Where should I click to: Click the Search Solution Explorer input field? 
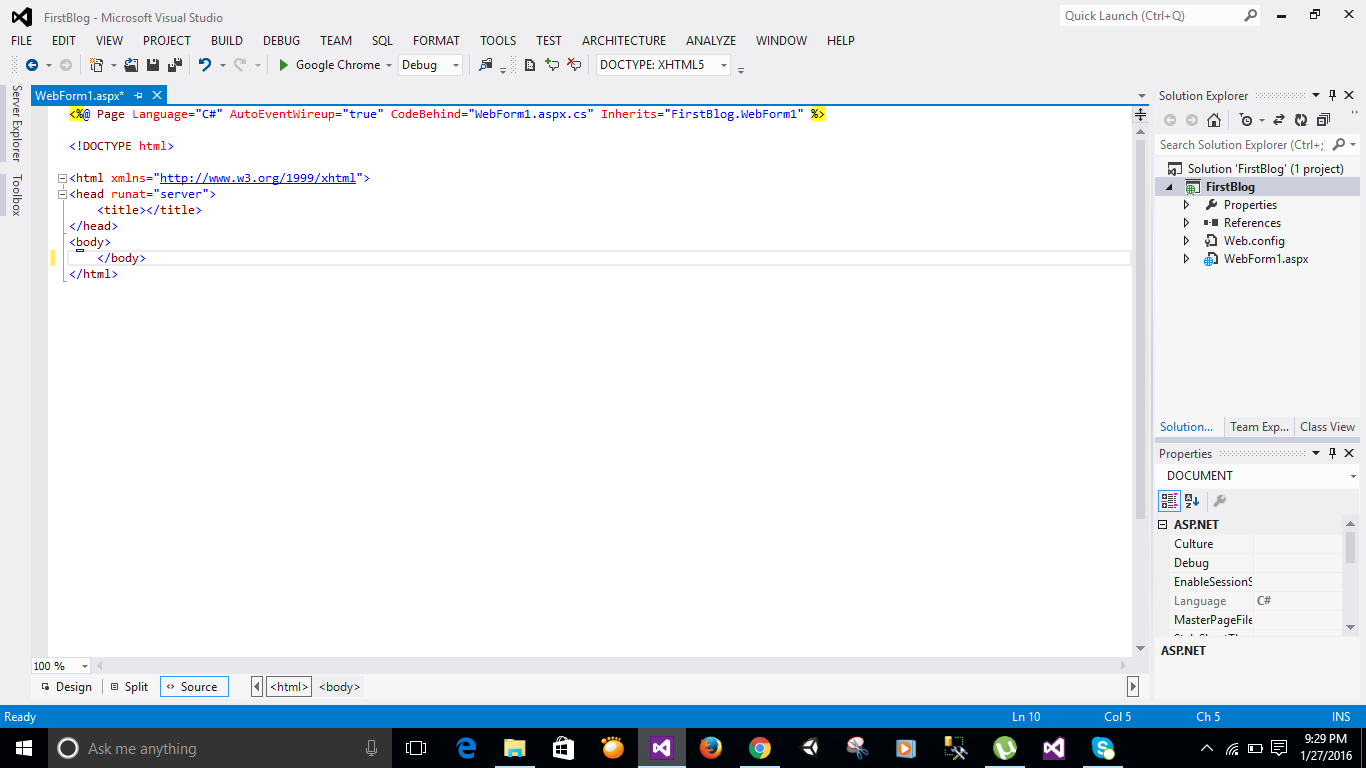pyautogui.click(x=1243, y=145)
